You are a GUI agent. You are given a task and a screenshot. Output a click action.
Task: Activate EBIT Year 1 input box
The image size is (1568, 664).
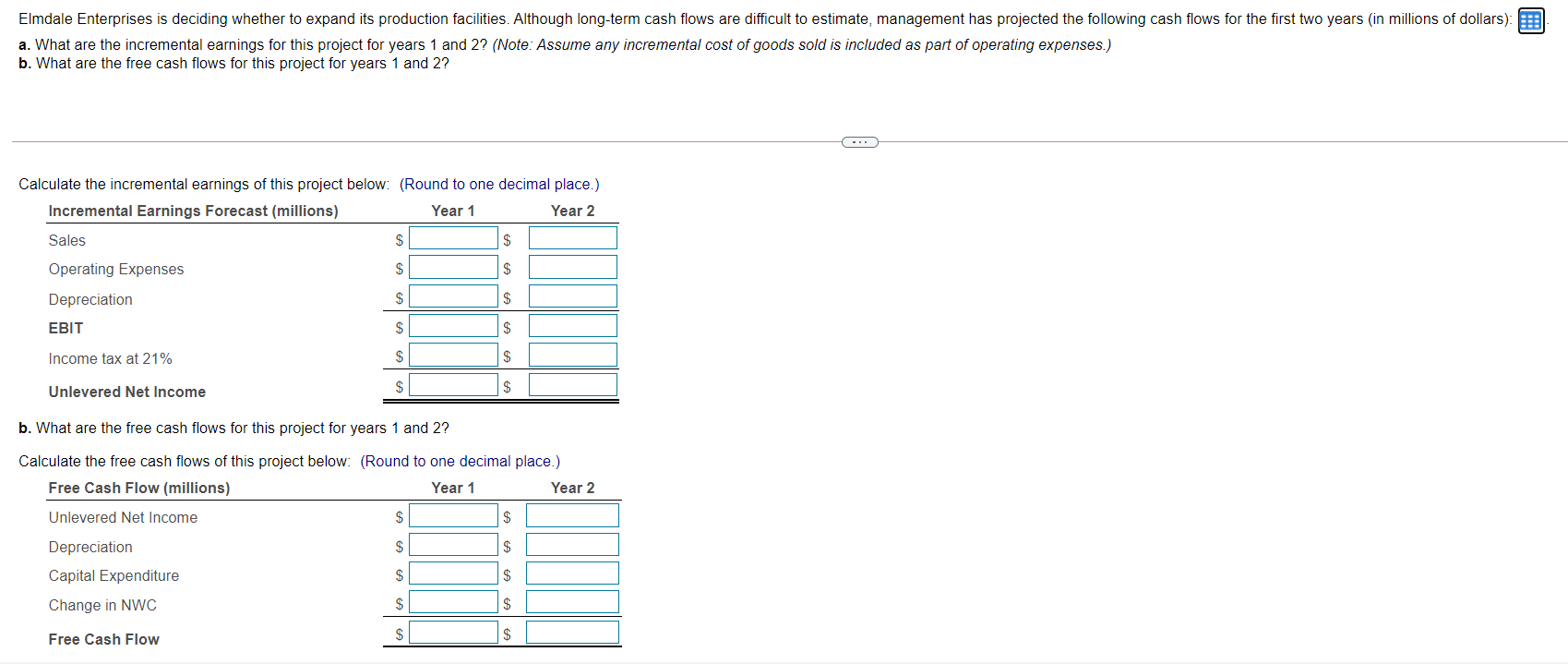click(453, 326)
